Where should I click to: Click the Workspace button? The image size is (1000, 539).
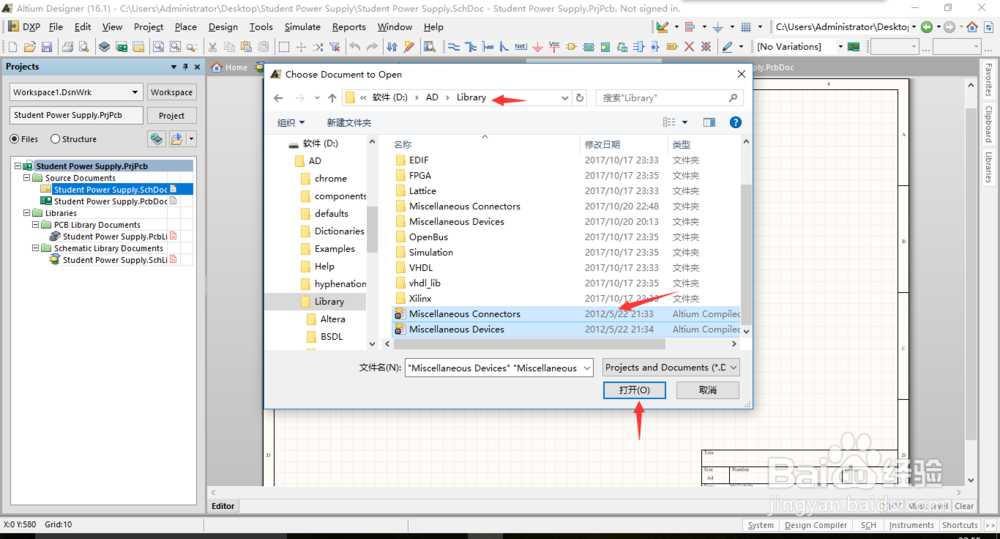coord(171,92)
